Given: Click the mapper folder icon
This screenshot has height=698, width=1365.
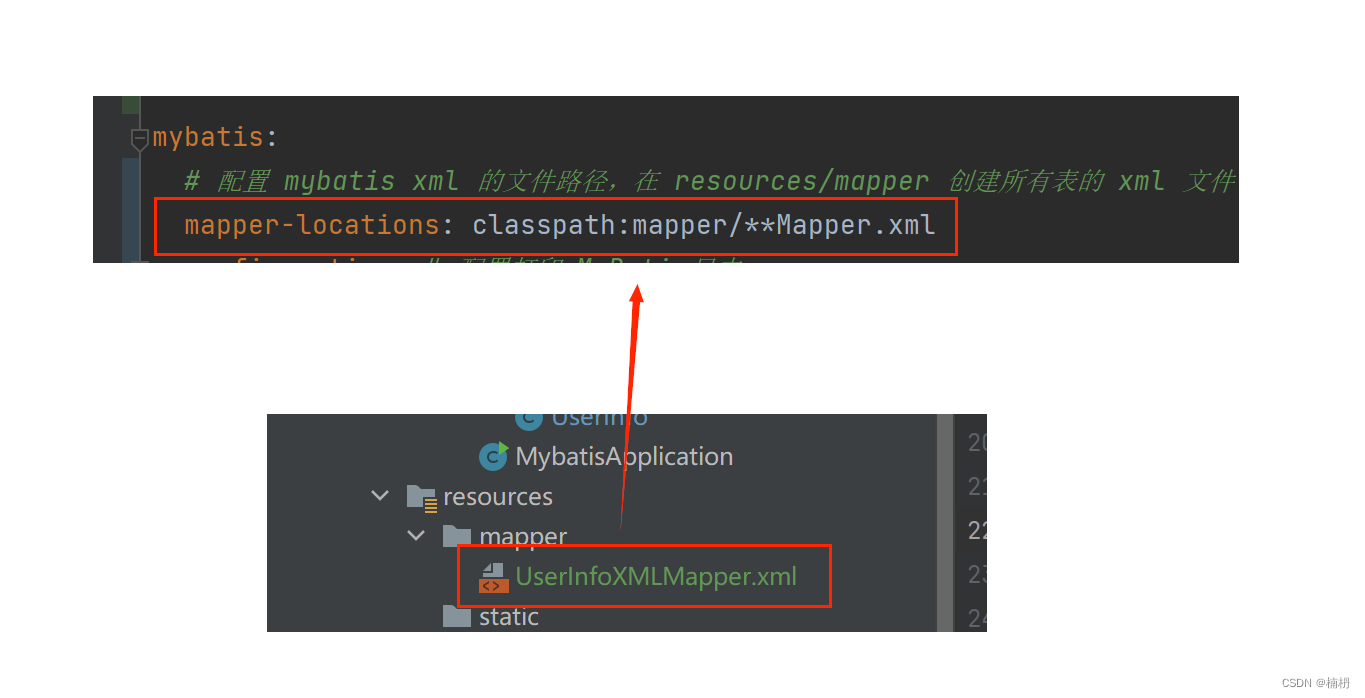Looking at the screenshot, I should pyautogui.click(x=457, y=535).
